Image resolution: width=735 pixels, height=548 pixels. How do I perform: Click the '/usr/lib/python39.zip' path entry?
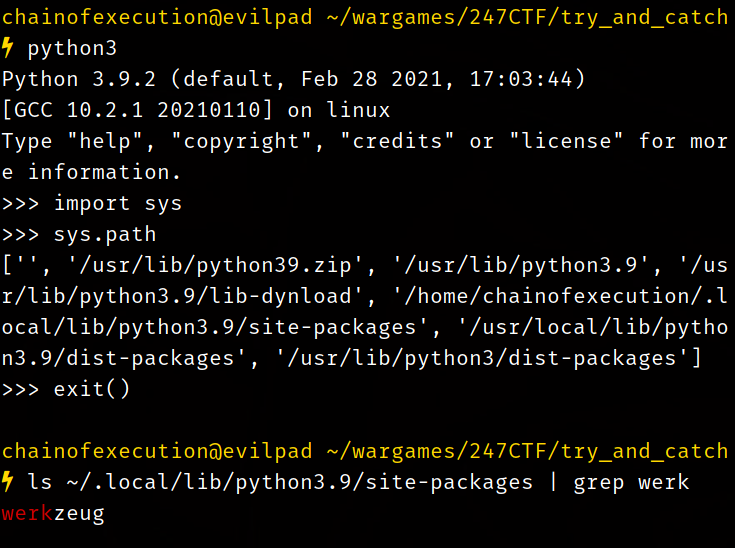[215, 265]
